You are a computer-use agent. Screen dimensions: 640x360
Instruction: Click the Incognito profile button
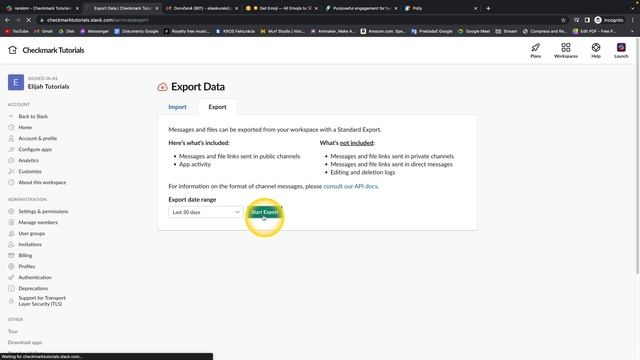click(x=609, y=20)
